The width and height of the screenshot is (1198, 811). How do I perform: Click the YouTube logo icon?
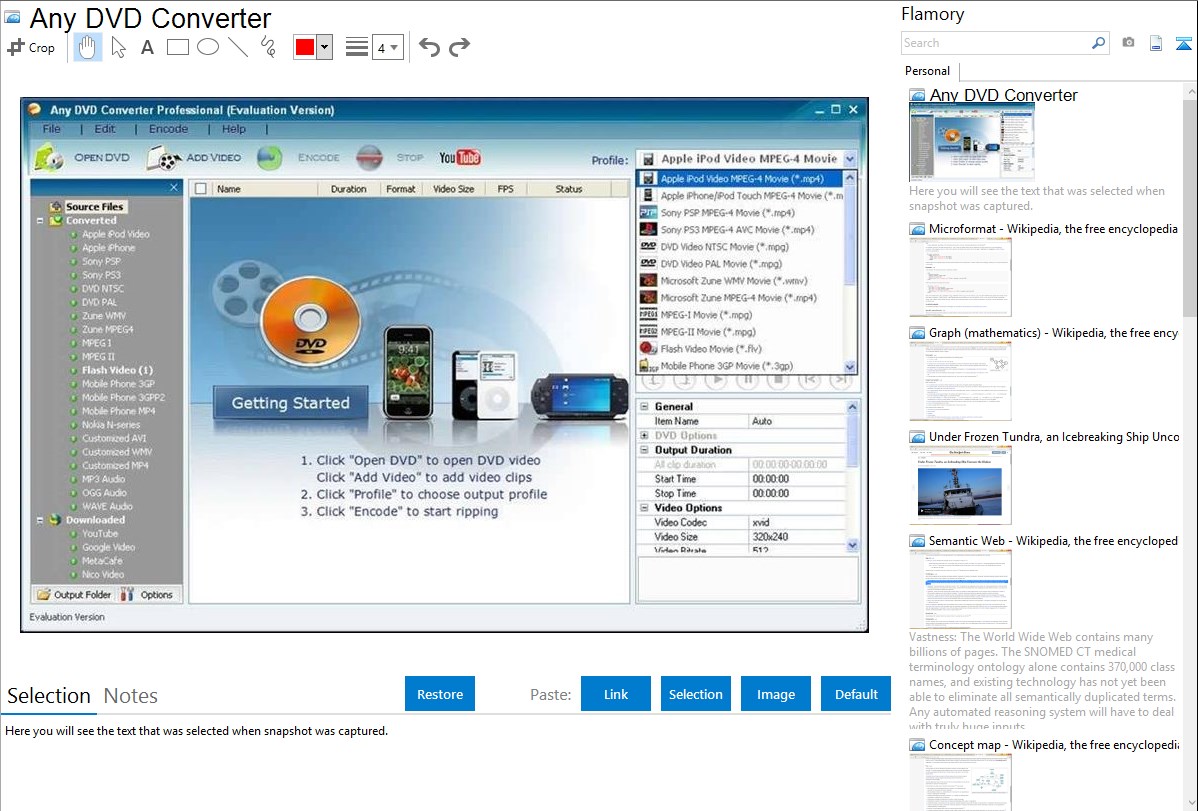pyautogui.click(x=460, y=157)
